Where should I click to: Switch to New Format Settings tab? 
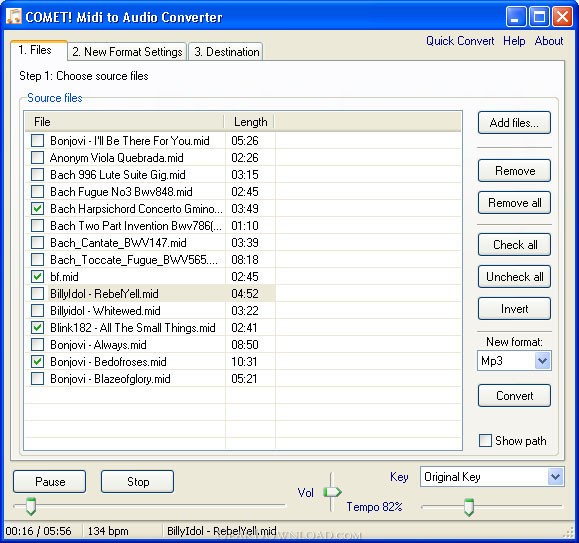click(127, 52)
